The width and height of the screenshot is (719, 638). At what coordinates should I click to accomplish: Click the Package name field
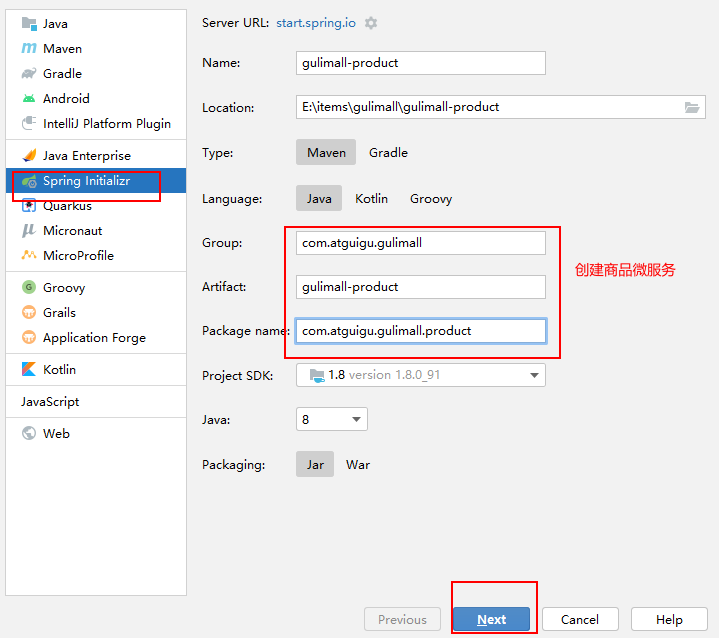coord(421,331)
